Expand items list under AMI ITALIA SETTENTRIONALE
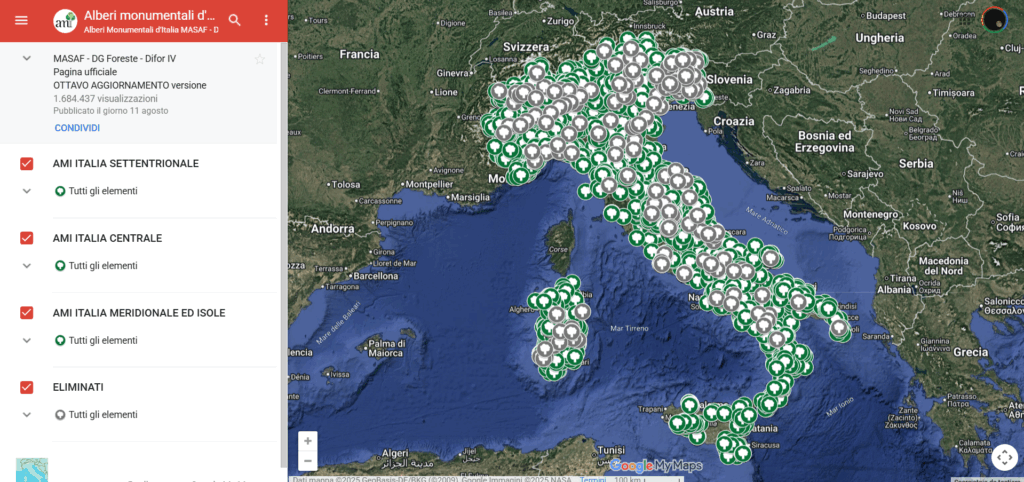Viewport: 1024px width, 482px height. (27, 191)
